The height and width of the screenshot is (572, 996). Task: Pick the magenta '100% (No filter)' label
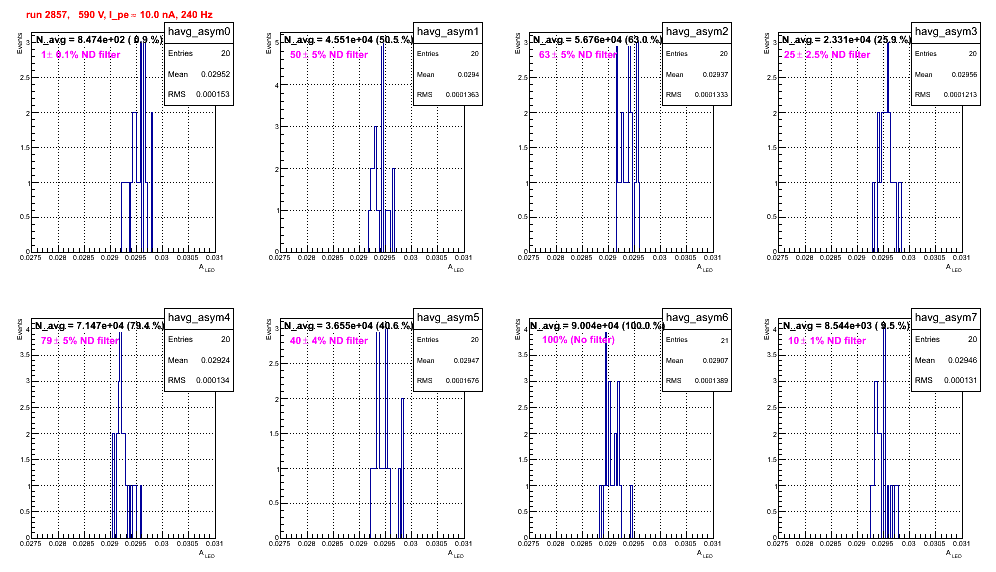579,340
